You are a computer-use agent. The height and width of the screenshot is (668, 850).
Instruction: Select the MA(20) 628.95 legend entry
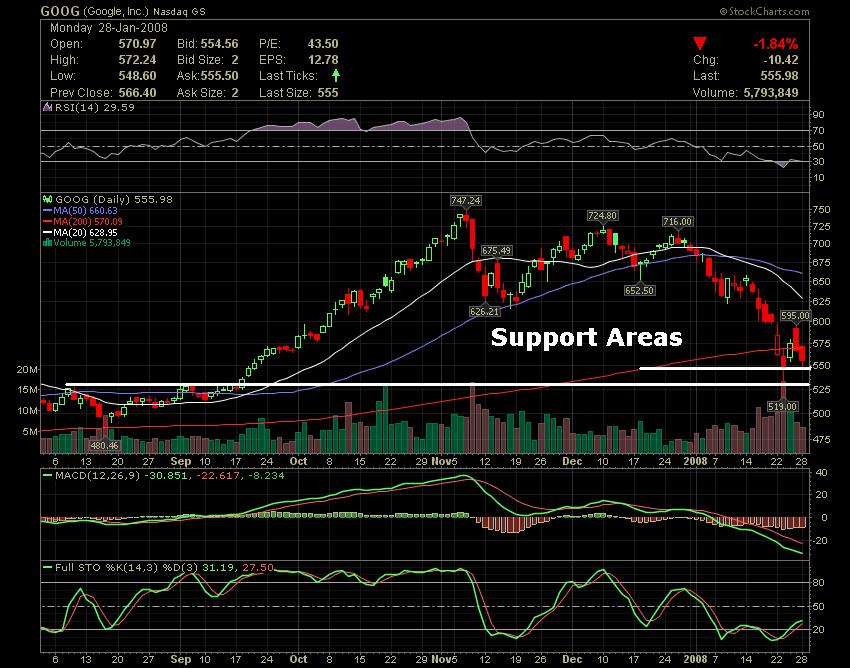[x=80, y=232]
